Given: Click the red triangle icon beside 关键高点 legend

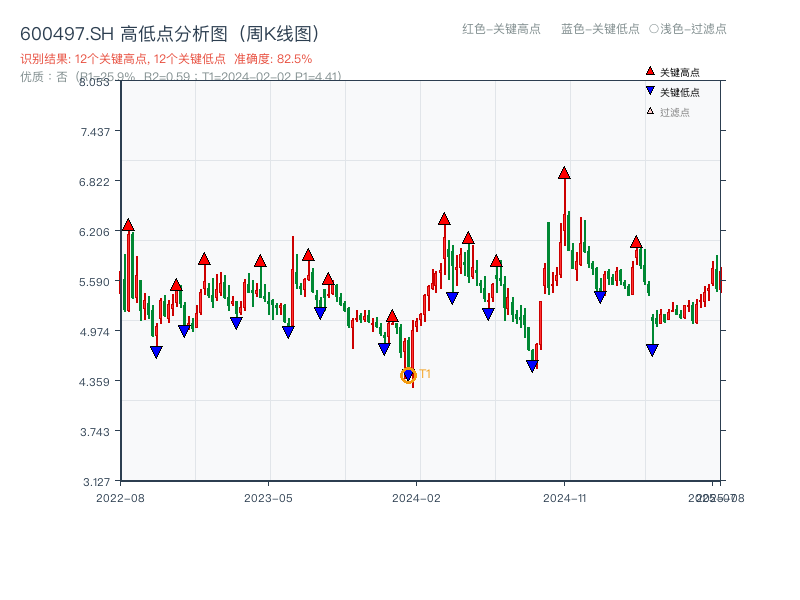Looking at the screenshot, I should pyautogui.click(x=650, y=71).
